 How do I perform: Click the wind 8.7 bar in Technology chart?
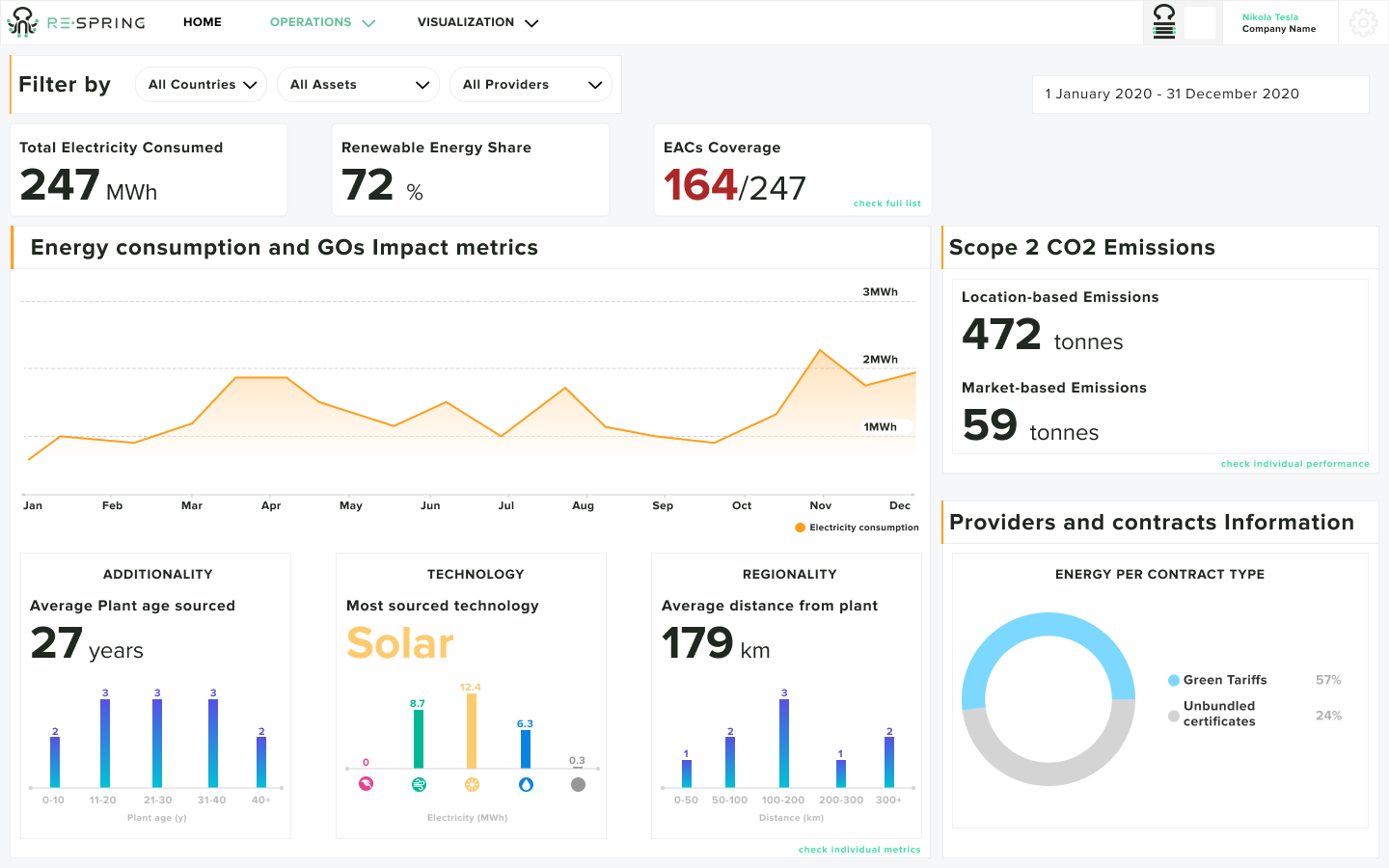(419, 739)
